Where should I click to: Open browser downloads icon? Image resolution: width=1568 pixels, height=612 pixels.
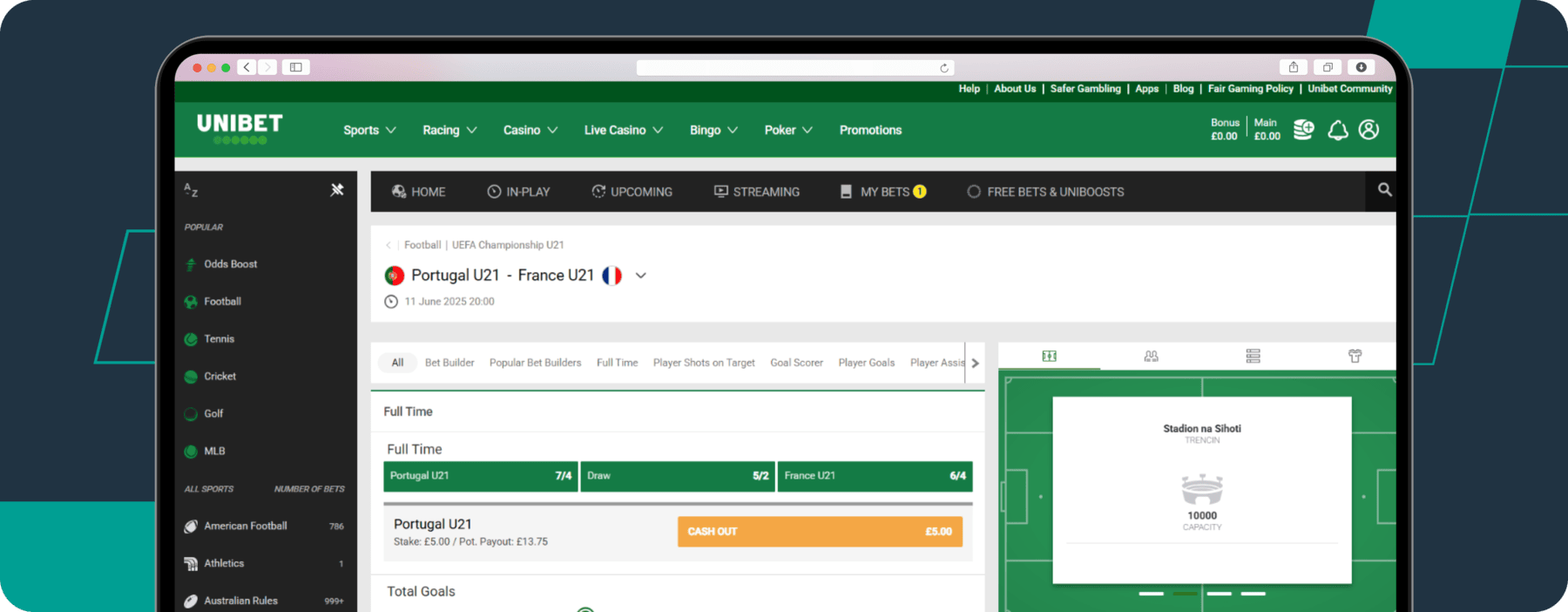[x=1361, y=67]
